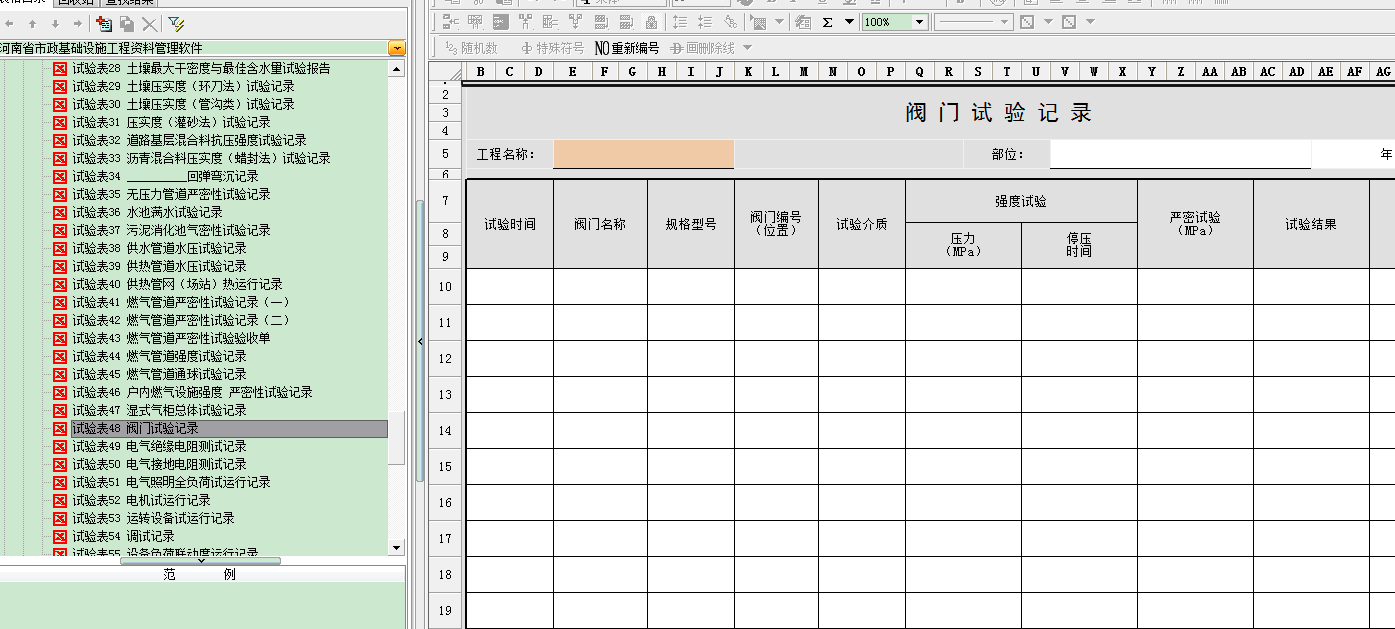
Task: Open the 100% zoom dropdown
Action: (919, 22)
